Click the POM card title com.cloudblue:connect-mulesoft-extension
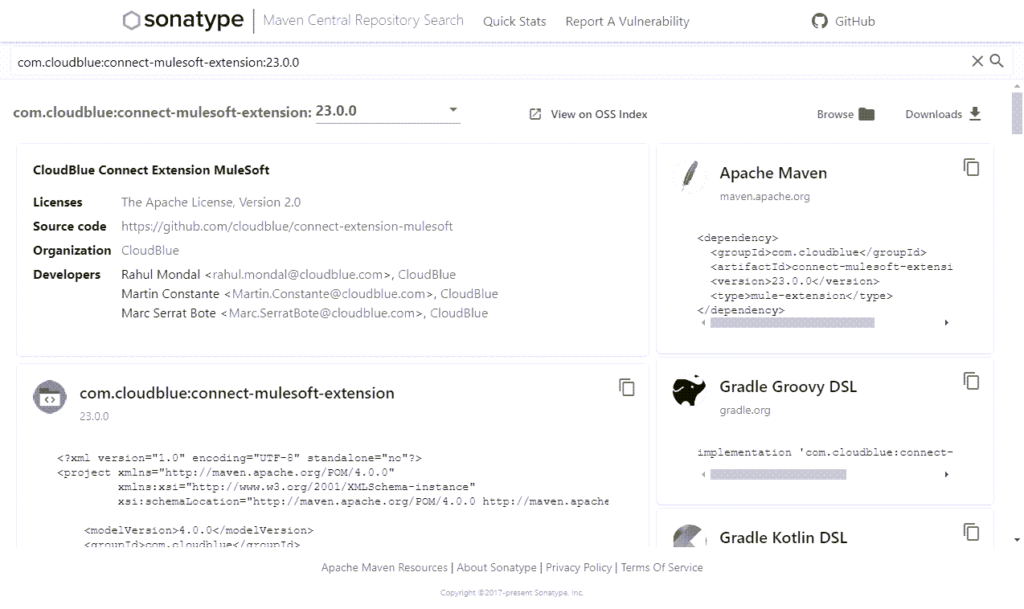The width and height of the screenshot is (1024, 609). tap(237, 394)
